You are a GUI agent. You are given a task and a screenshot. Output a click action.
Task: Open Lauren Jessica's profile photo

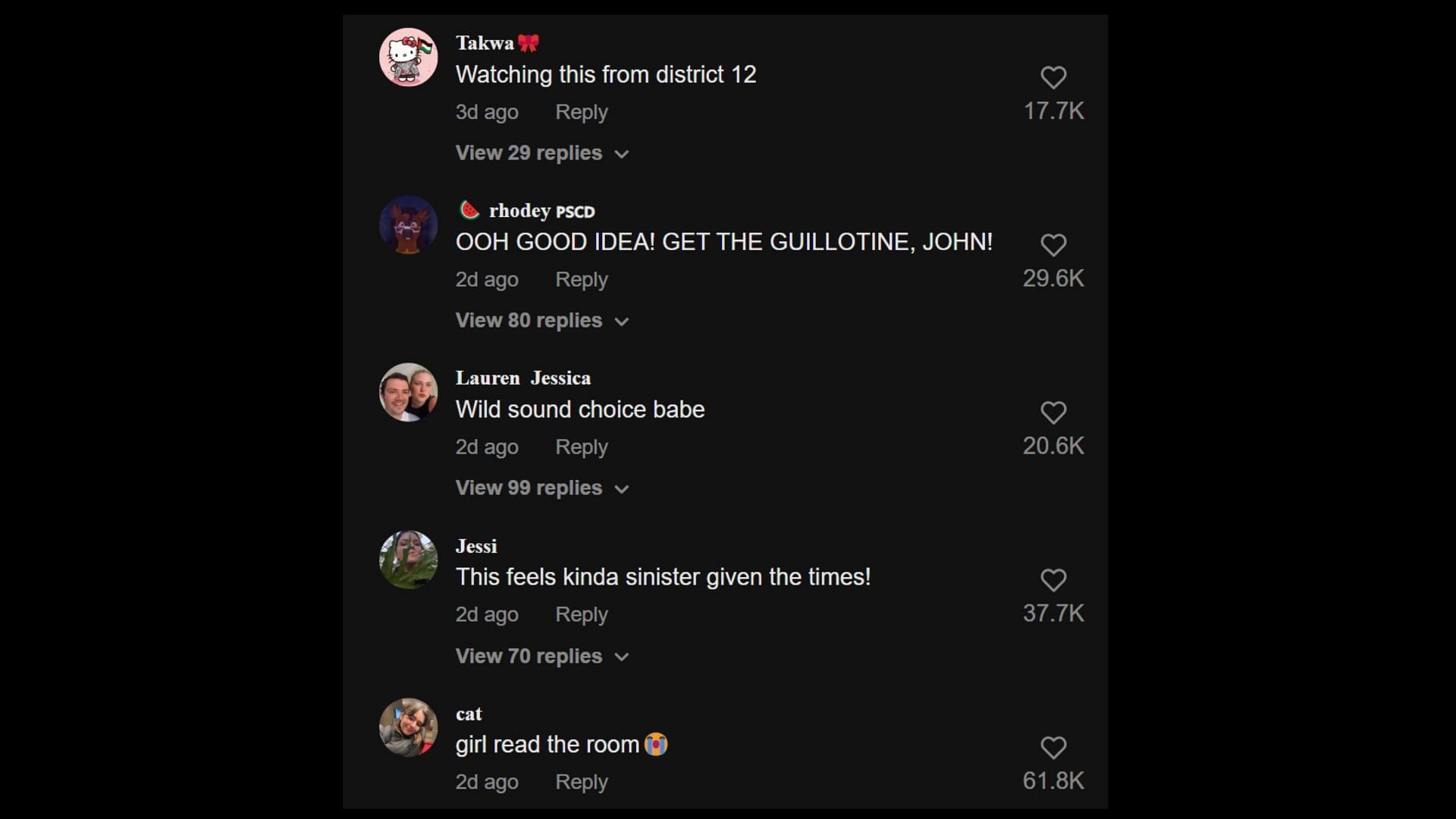pos(408,392)
